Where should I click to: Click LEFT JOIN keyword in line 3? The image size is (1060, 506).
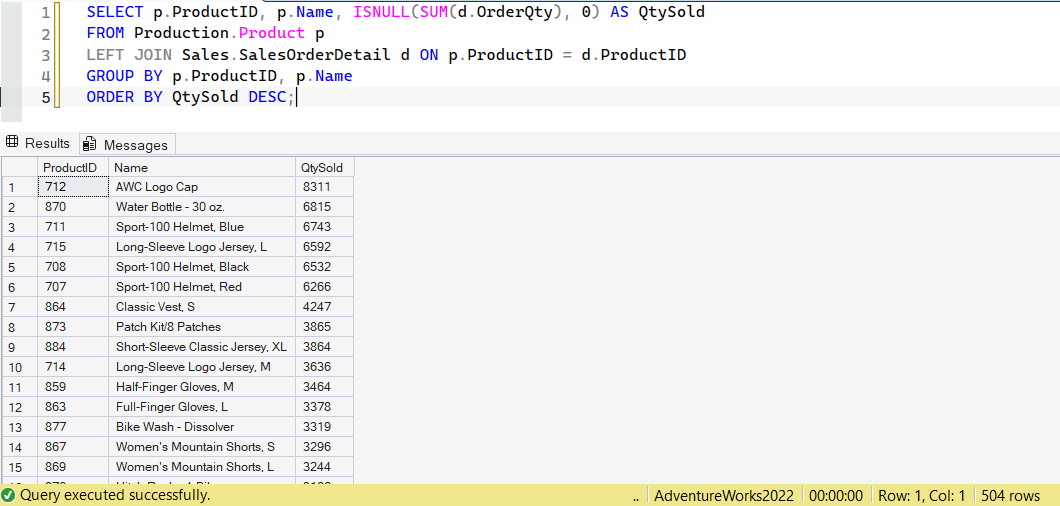(x=130, y=55)
